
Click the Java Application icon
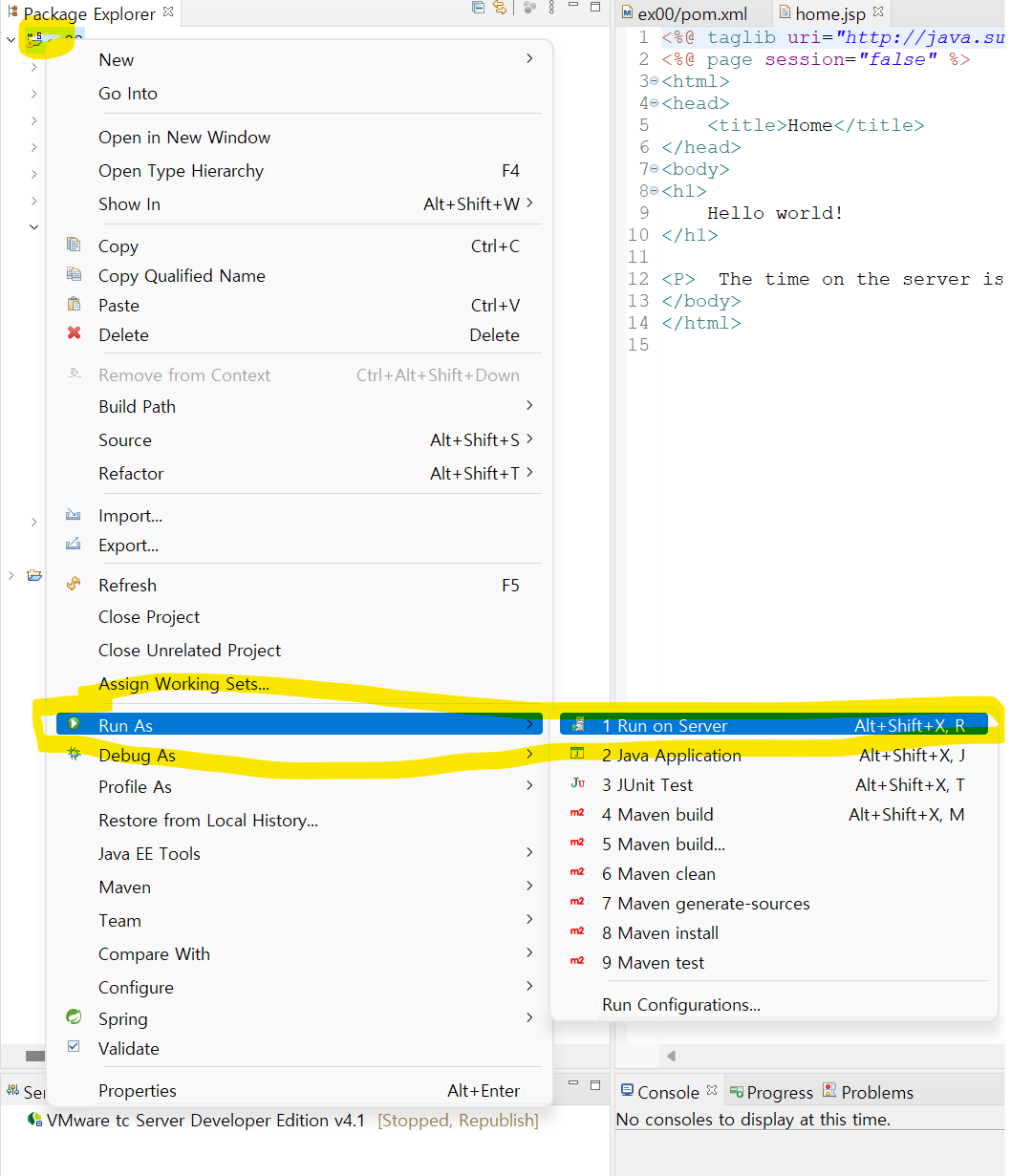(577, 754)
